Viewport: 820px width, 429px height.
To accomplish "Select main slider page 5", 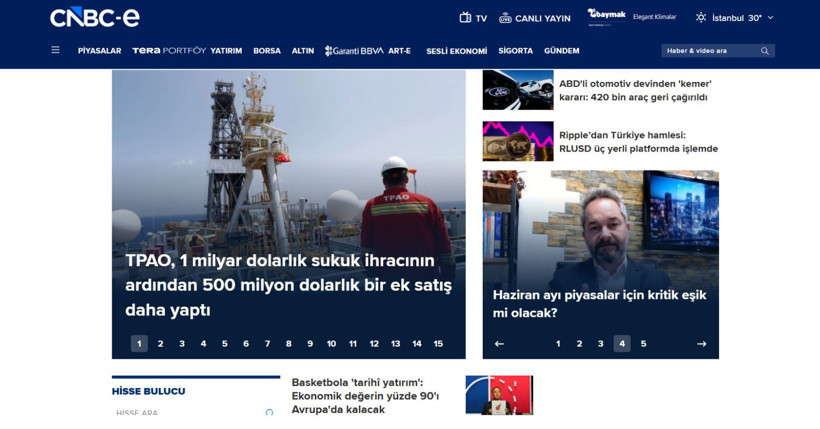I will [x=225, y=344].
